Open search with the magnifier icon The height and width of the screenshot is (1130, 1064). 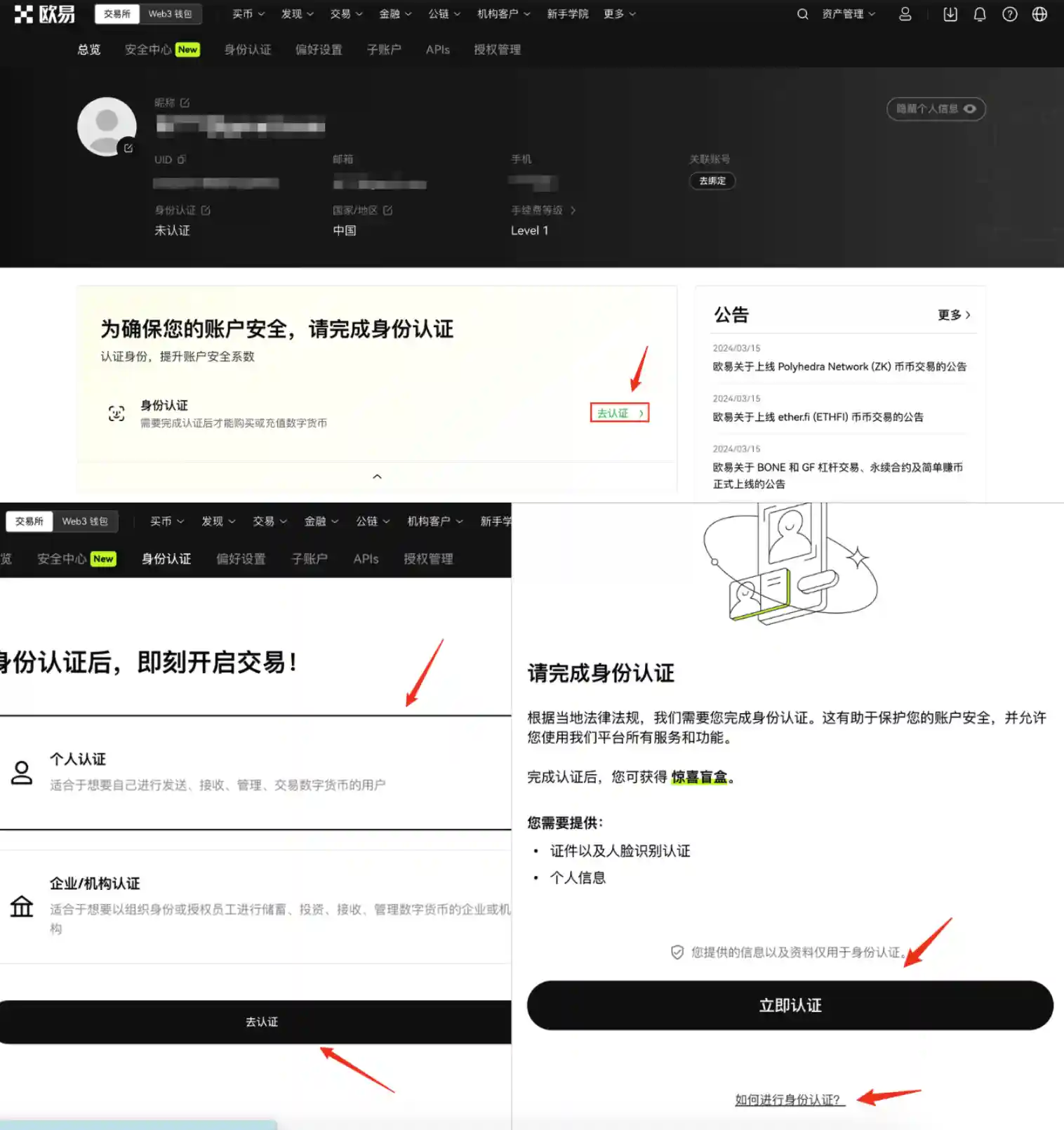pyautogui.click(x=802, y=14)
